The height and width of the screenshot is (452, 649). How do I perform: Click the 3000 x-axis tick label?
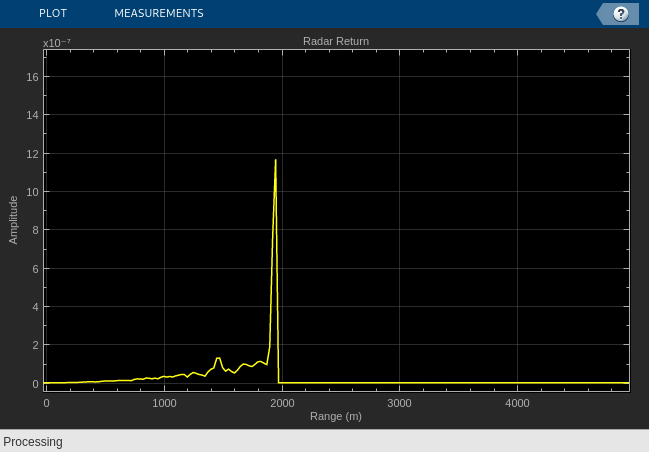[399, 403]
